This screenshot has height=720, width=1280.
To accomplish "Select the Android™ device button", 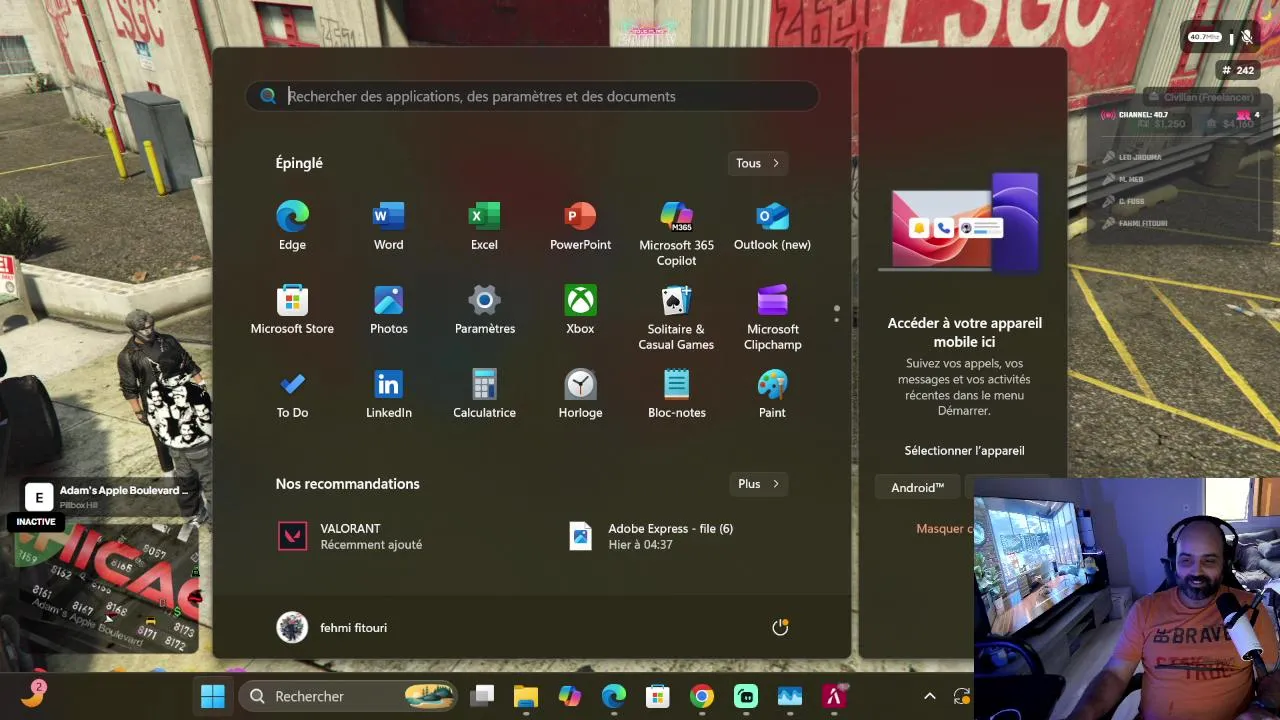I will [918, 488].
